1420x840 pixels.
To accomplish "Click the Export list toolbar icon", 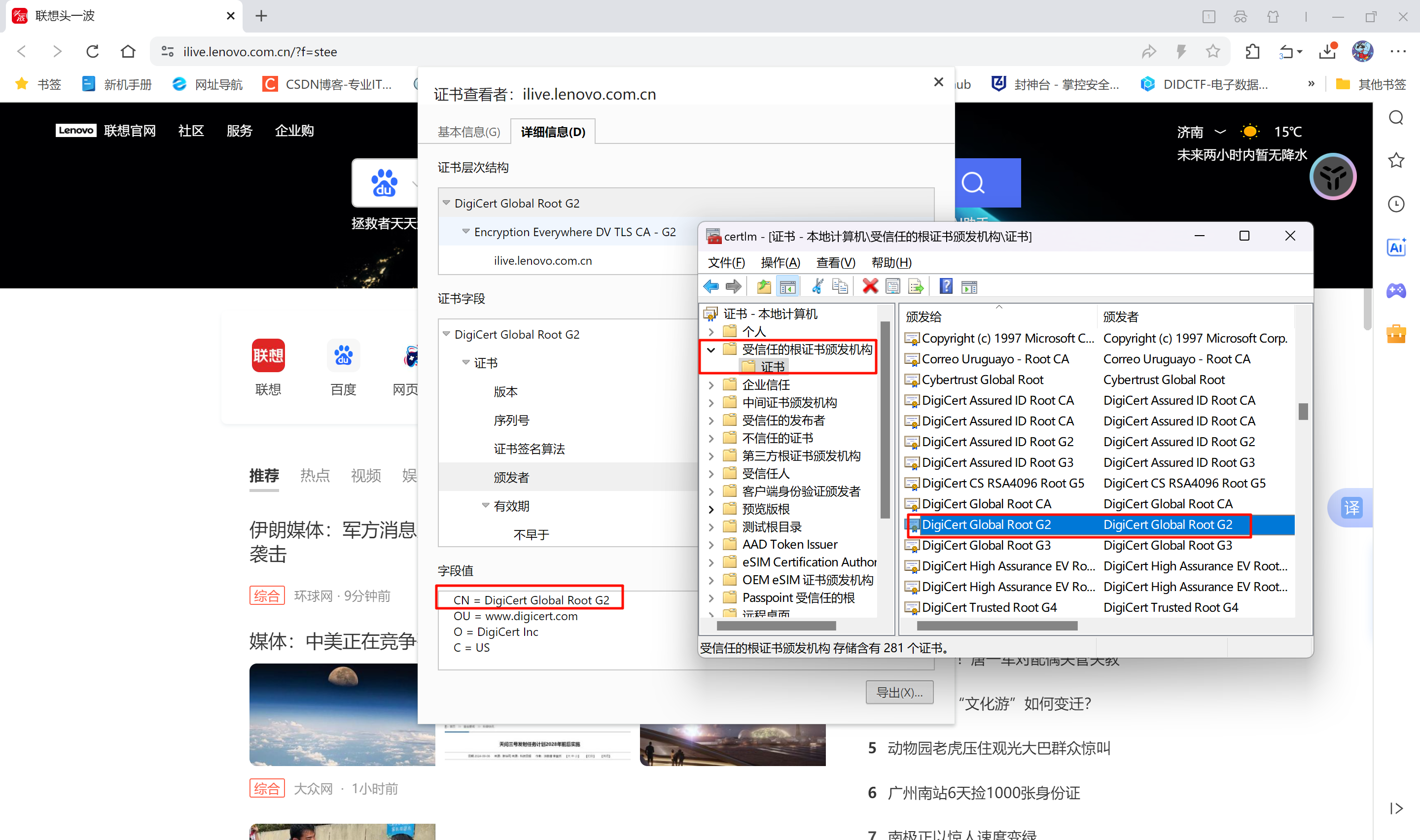I will point(916,286).
